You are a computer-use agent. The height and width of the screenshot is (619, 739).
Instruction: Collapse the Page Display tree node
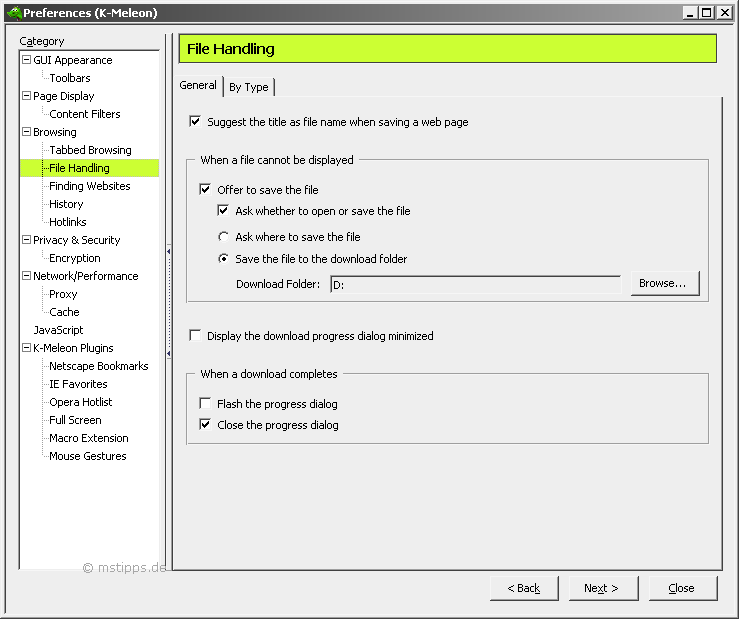point(26,95)
